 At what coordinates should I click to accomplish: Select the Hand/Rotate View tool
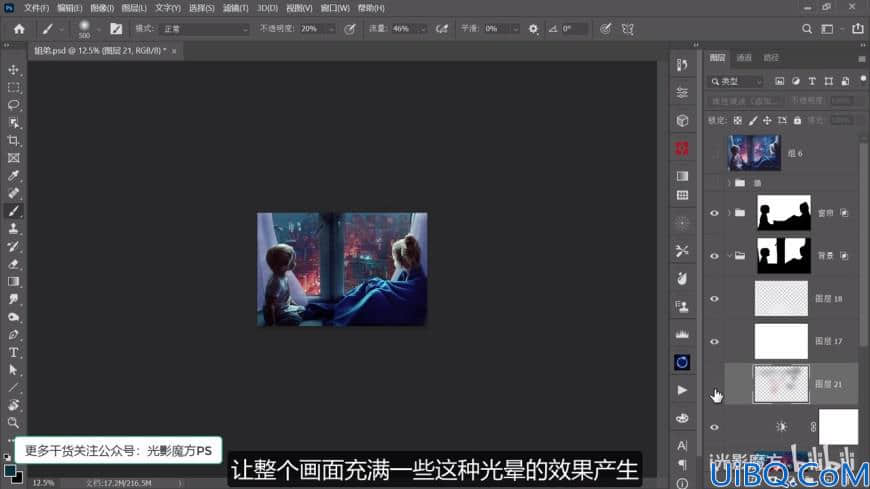(13, 405)
